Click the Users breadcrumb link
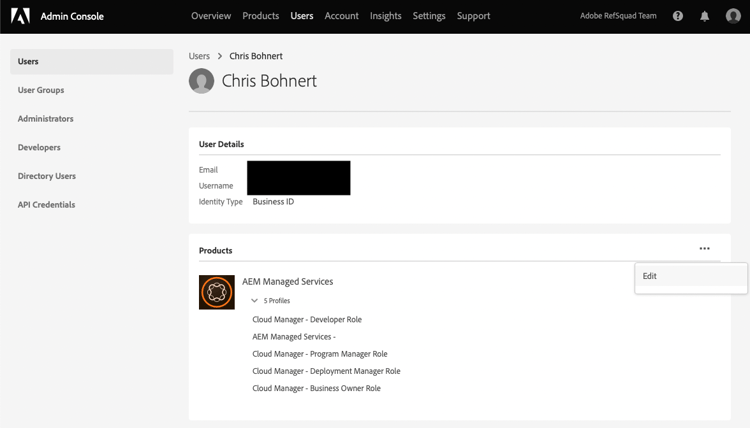This screenshot has width=750, height=428. pos(199,56)
